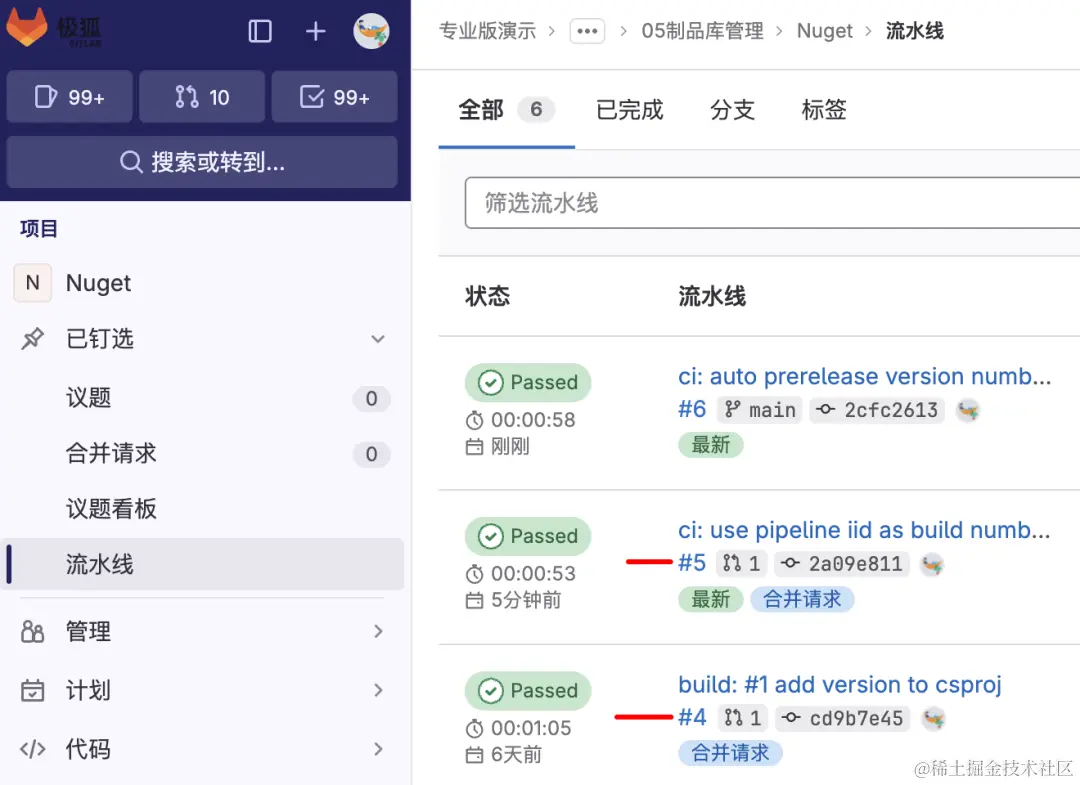1080x785 pixels.
Task: Open the plus create-new menu icon
Action: (x=315, y=31)
